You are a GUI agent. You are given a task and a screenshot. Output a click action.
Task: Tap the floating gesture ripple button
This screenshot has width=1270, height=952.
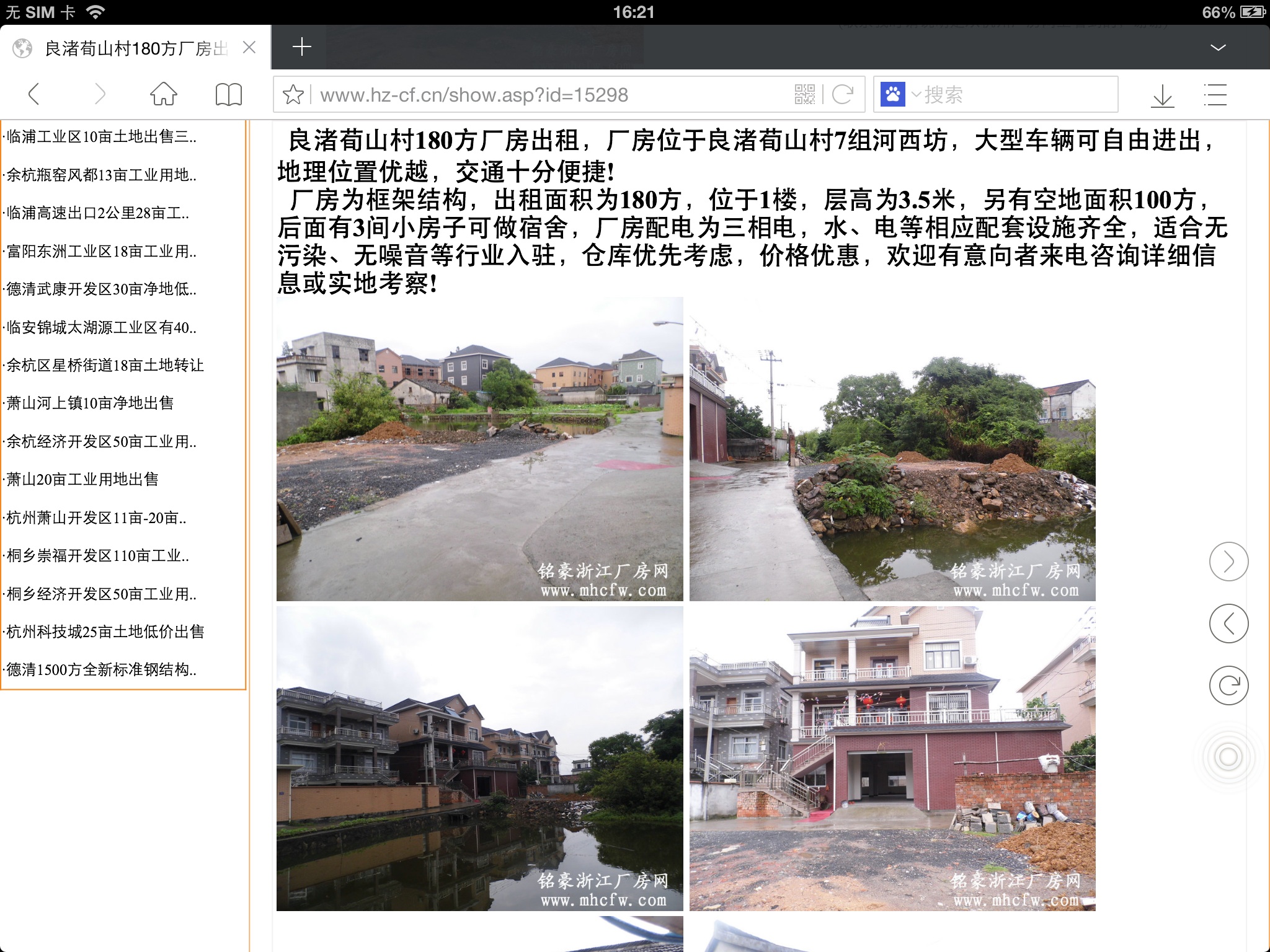tap(1228, 757)
